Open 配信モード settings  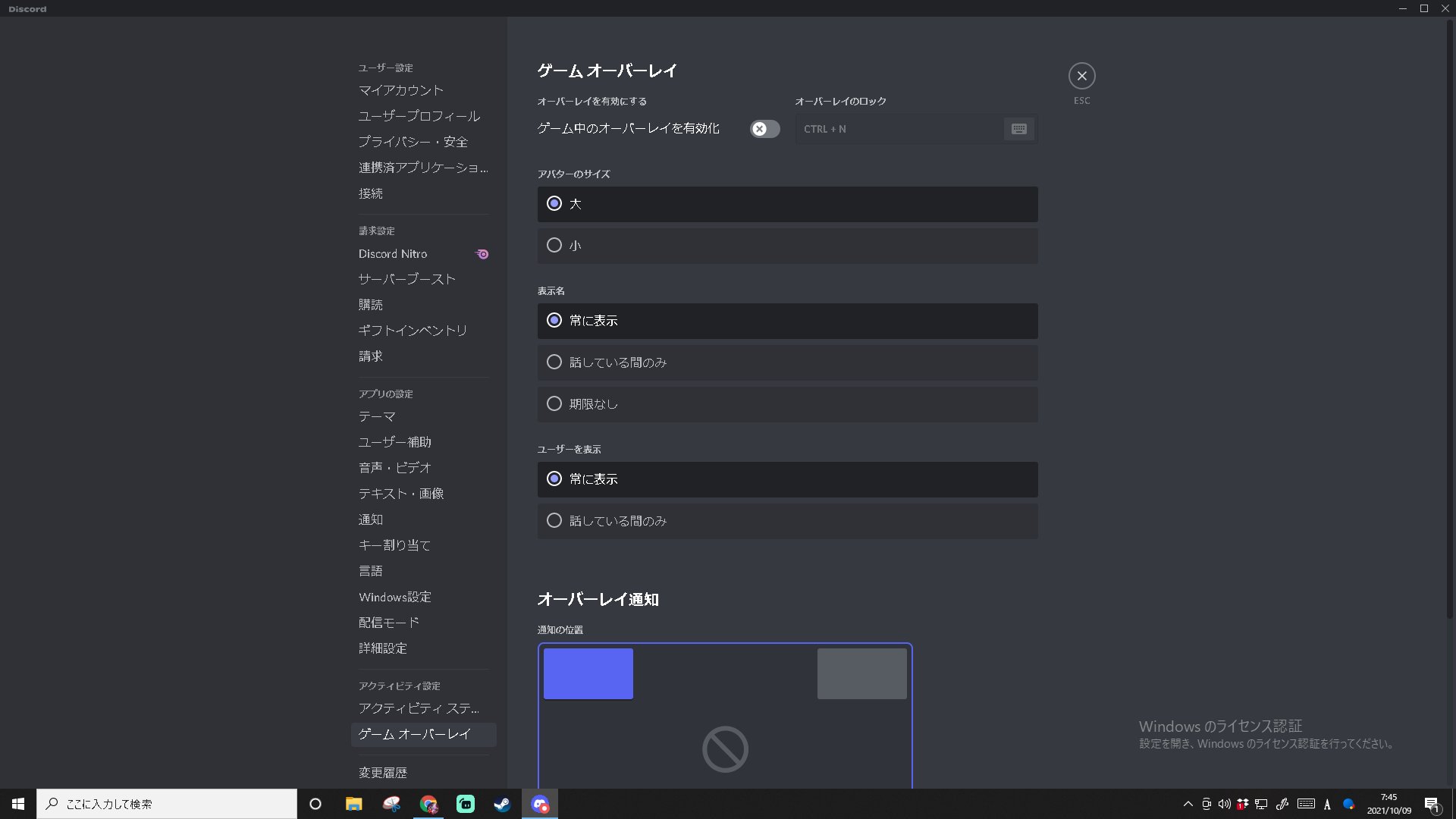click(423, 623)
